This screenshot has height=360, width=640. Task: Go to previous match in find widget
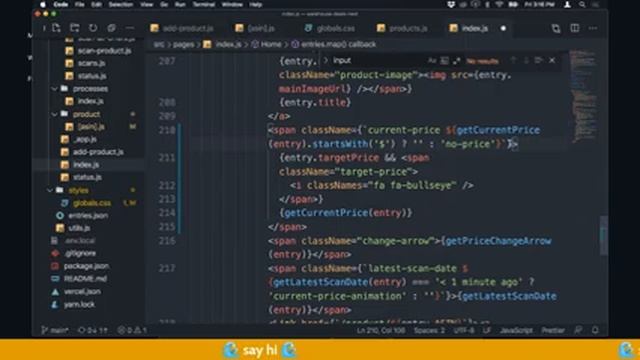[x=513, y=60]
